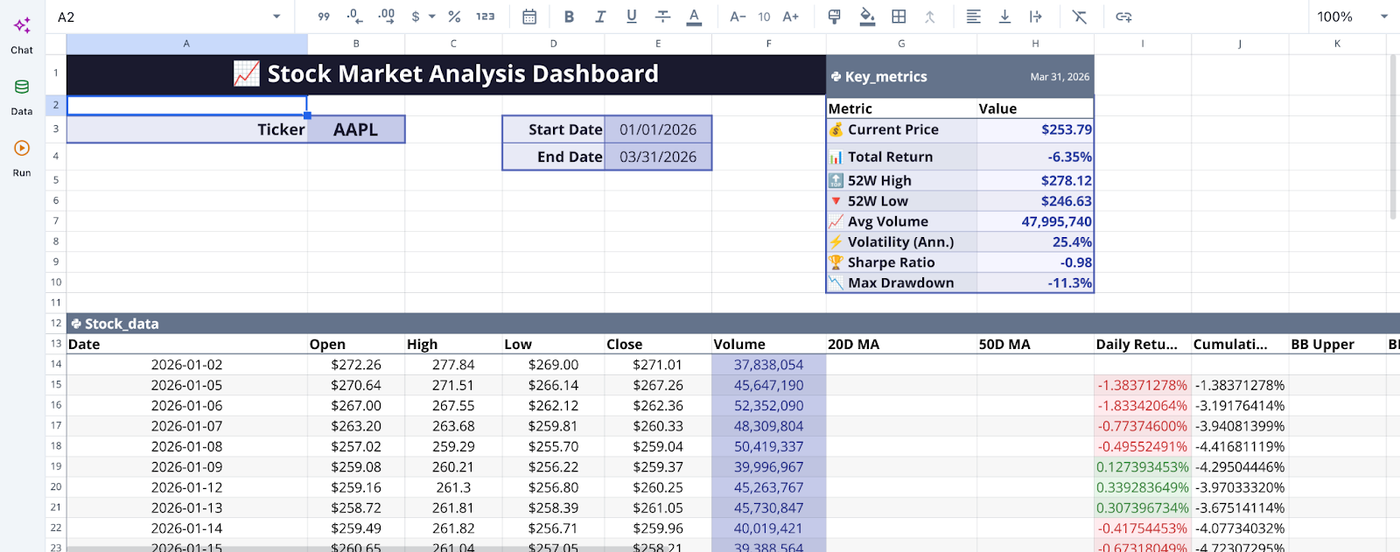This screenshot has width=1400, height=552.
Task: Apply percent number format
Action: (454, 16)
